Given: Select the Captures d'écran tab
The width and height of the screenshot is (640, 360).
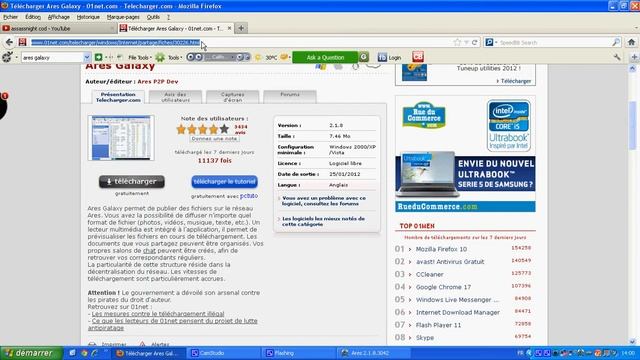Looking at the screenshot, I should (x=233, y=97).
